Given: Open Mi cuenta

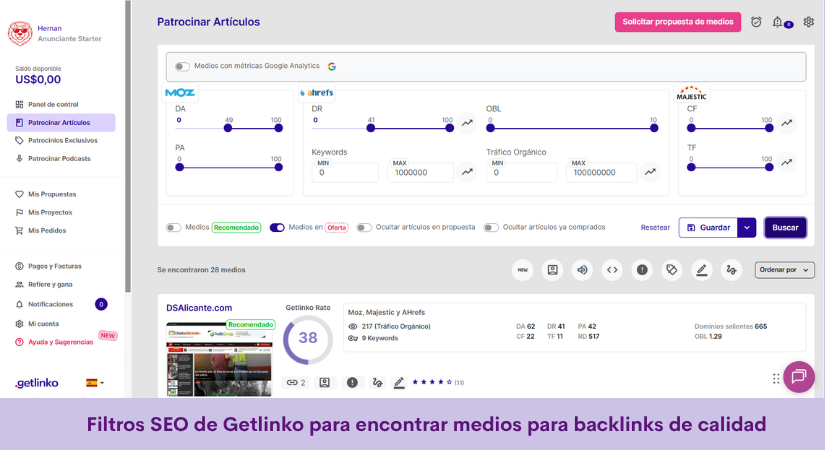Looking at the screenshot, I should [43, 324].
